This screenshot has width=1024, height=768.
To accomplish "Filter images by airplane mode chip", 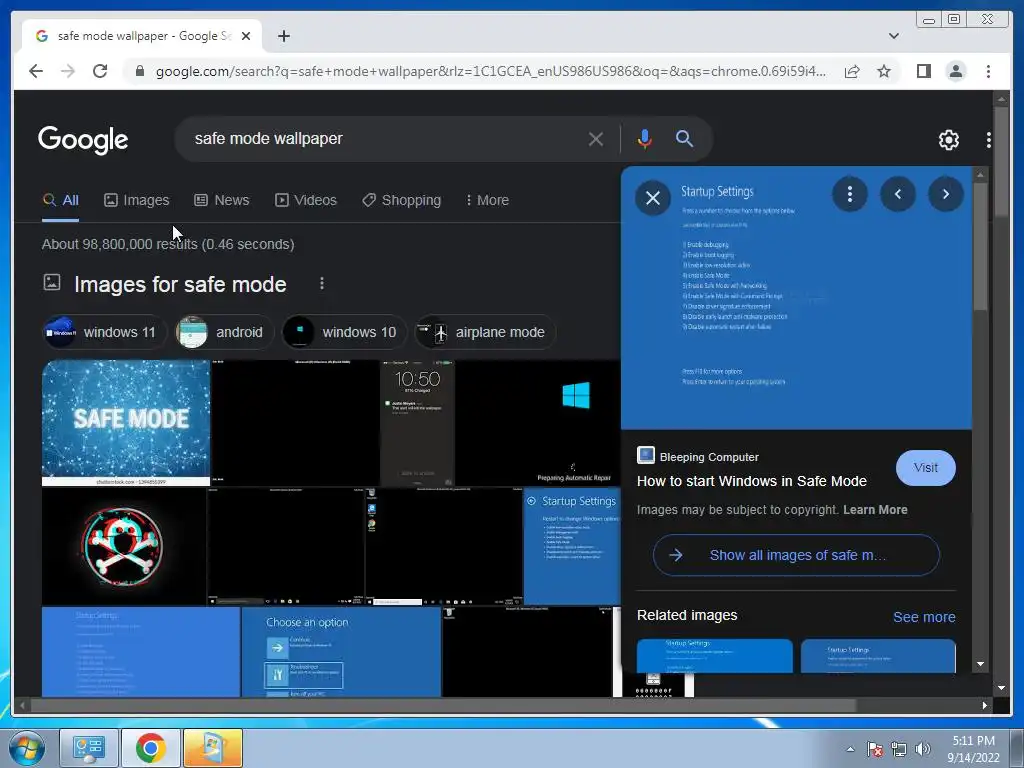I will tap(485, 332).
